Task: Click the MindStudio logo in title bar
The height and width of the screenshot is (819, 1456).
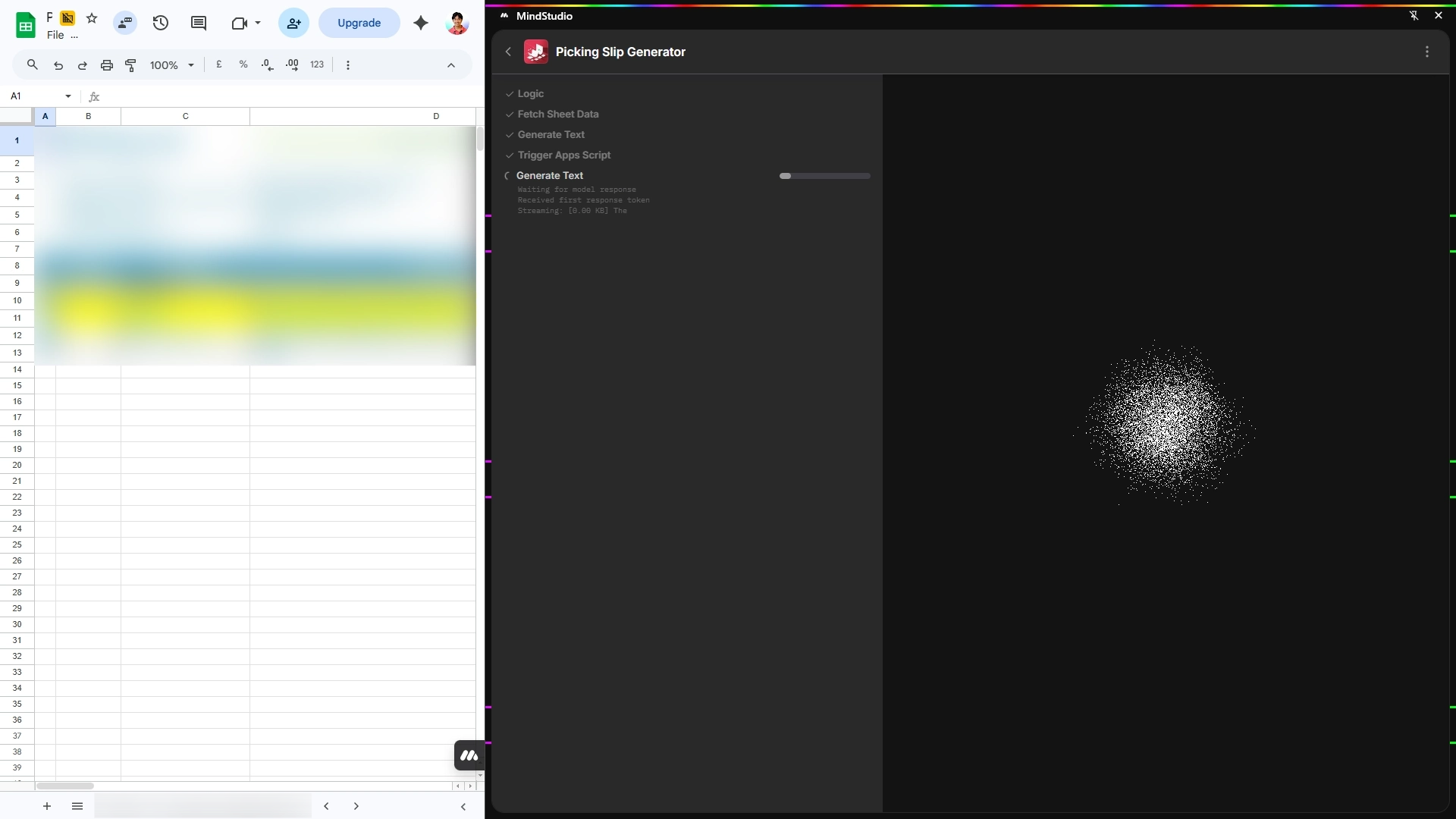Action: click(x=504, y=15)
